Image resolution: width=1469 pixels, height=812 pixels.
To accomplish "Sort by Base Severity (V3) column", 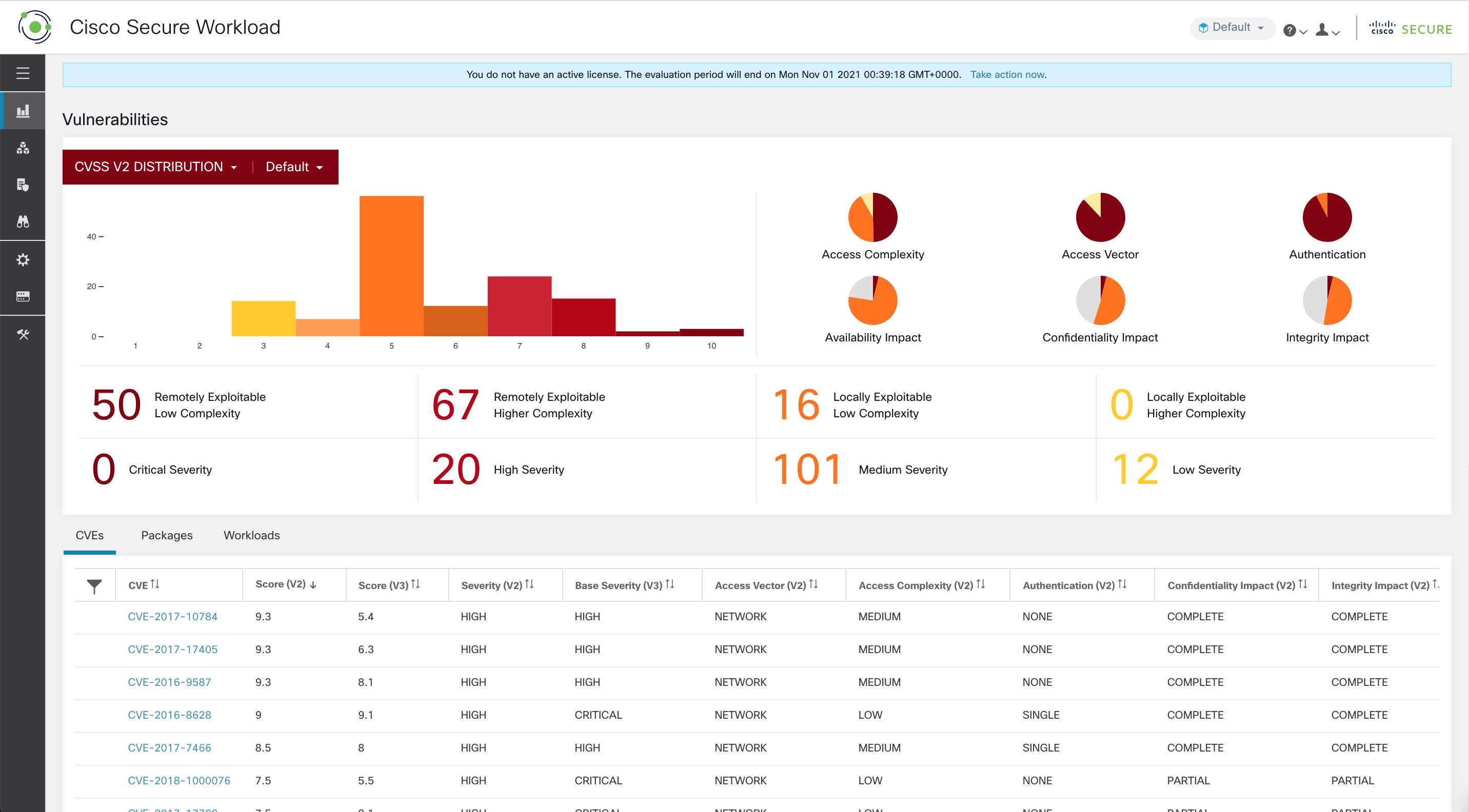I will (624, 585).
